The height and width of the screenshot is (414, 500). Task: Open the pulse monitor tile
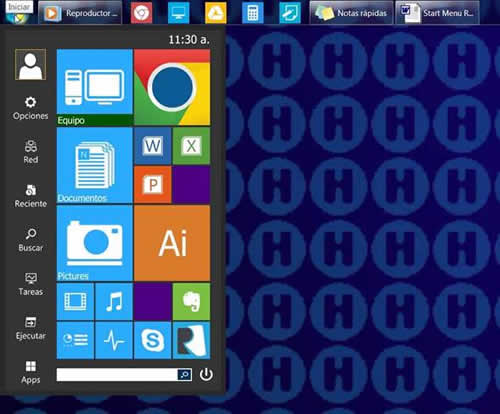point(114,340)
